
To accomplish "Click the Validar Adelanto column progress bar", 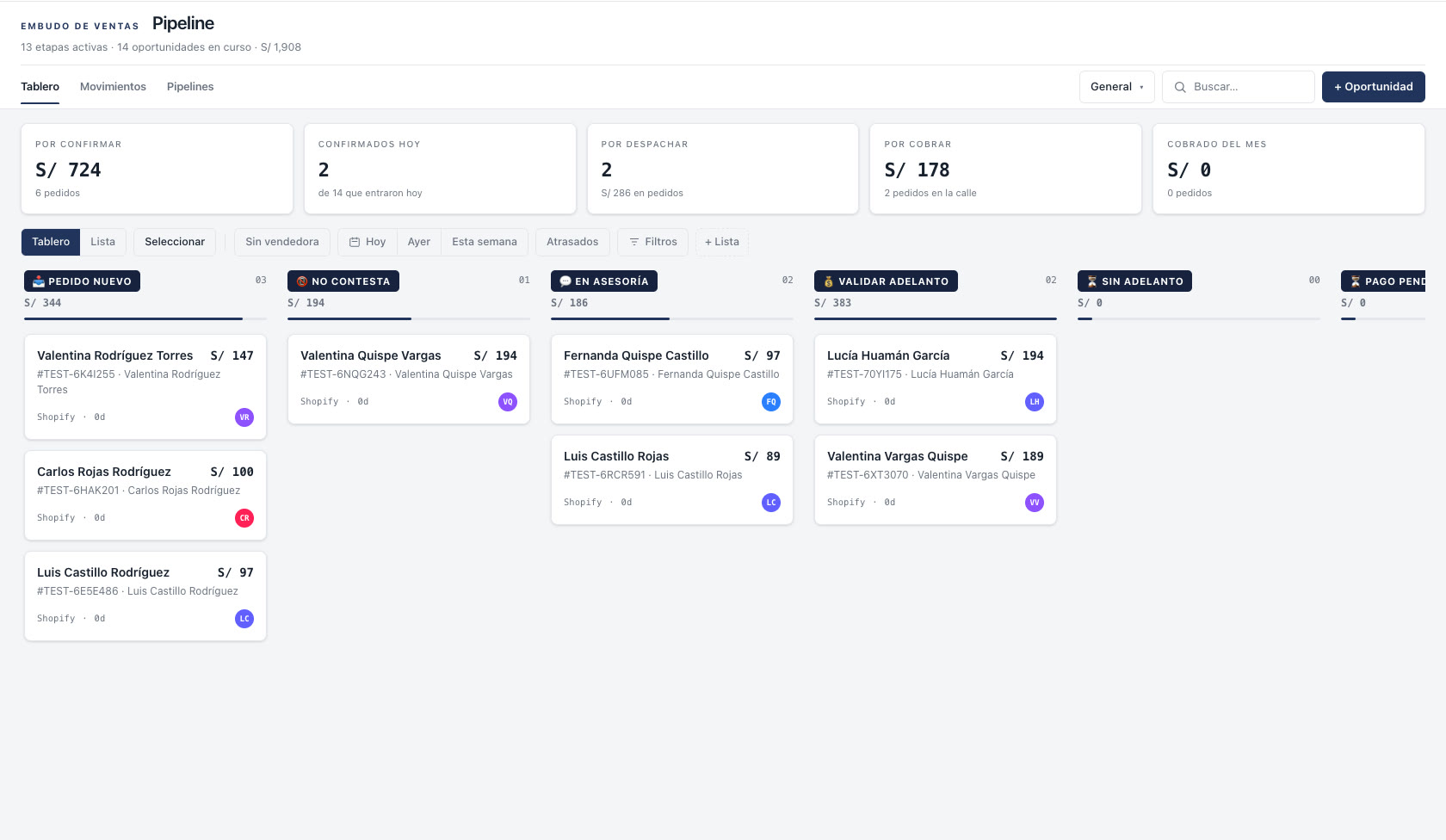I will (x=936, y=318).
